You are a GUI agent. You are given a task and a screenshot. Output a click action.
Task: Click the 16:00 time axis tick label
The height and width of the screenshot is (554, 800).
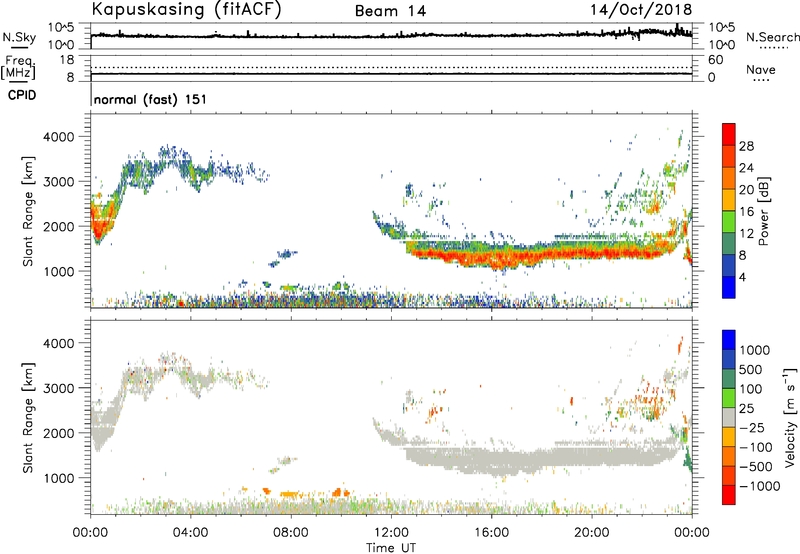tap(491, 533)
